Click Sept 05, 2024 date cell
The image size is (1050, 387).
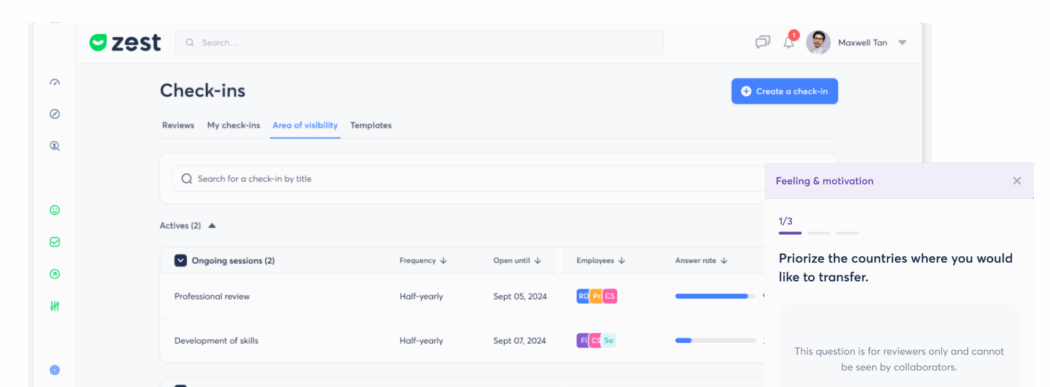tap(520, 296)
